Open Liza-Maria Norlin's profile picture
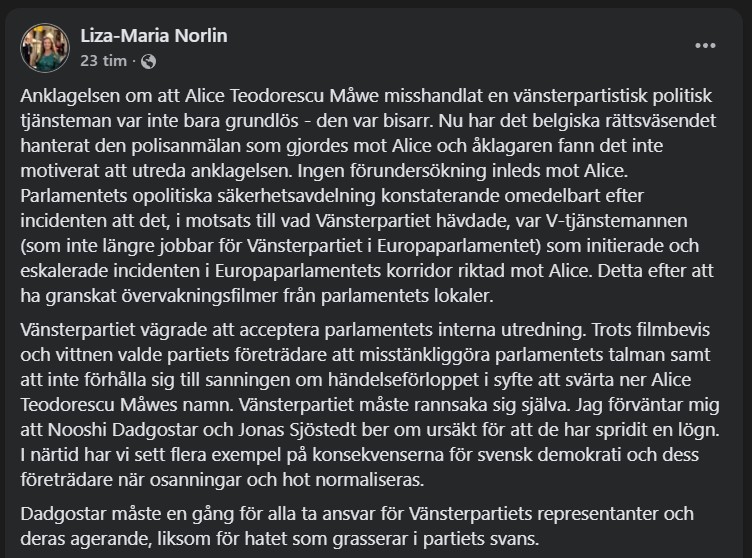The width and height of the screenshot is (752, 558). coord(48,47)
